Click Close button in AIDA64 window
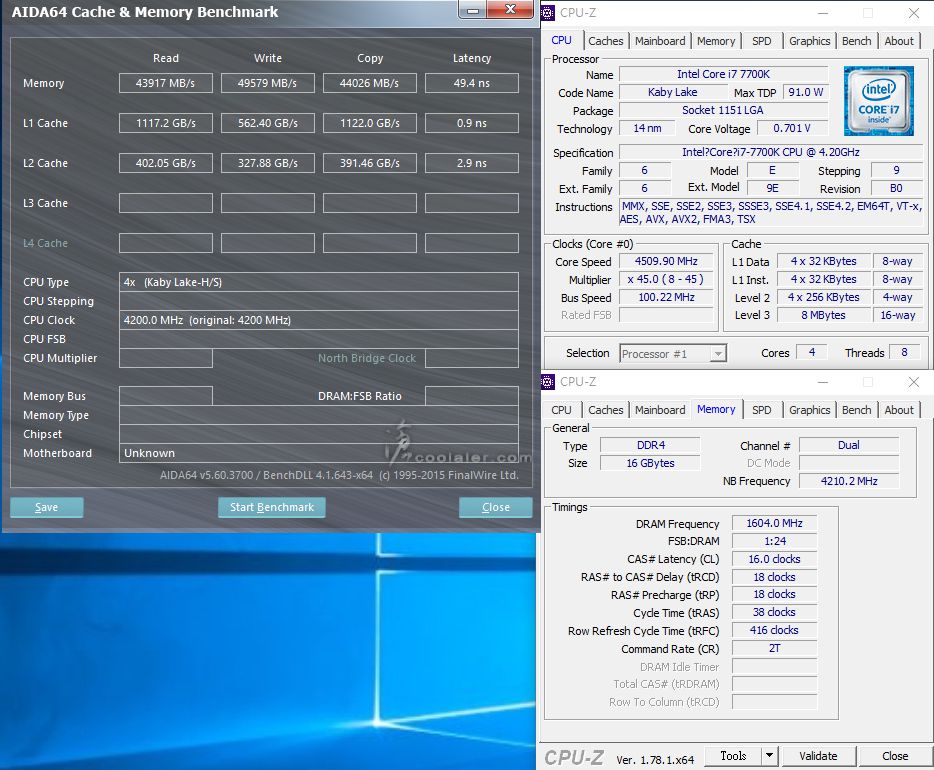This screenshot has height=770, width=934. pyautogui.click(x=496, y=507)
